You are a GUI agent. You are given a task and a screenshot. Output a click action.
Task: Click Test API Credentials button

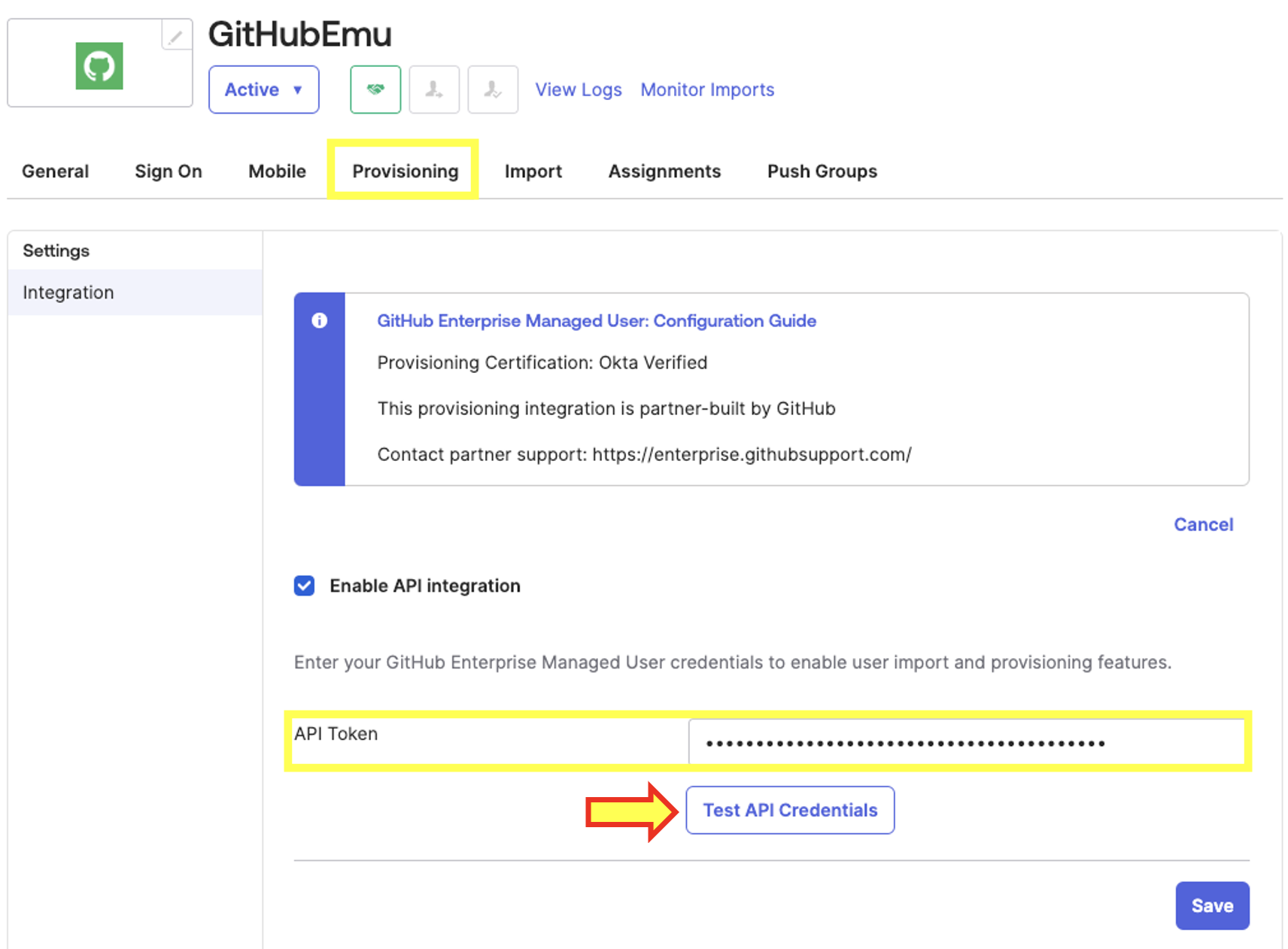click(790, 810)
